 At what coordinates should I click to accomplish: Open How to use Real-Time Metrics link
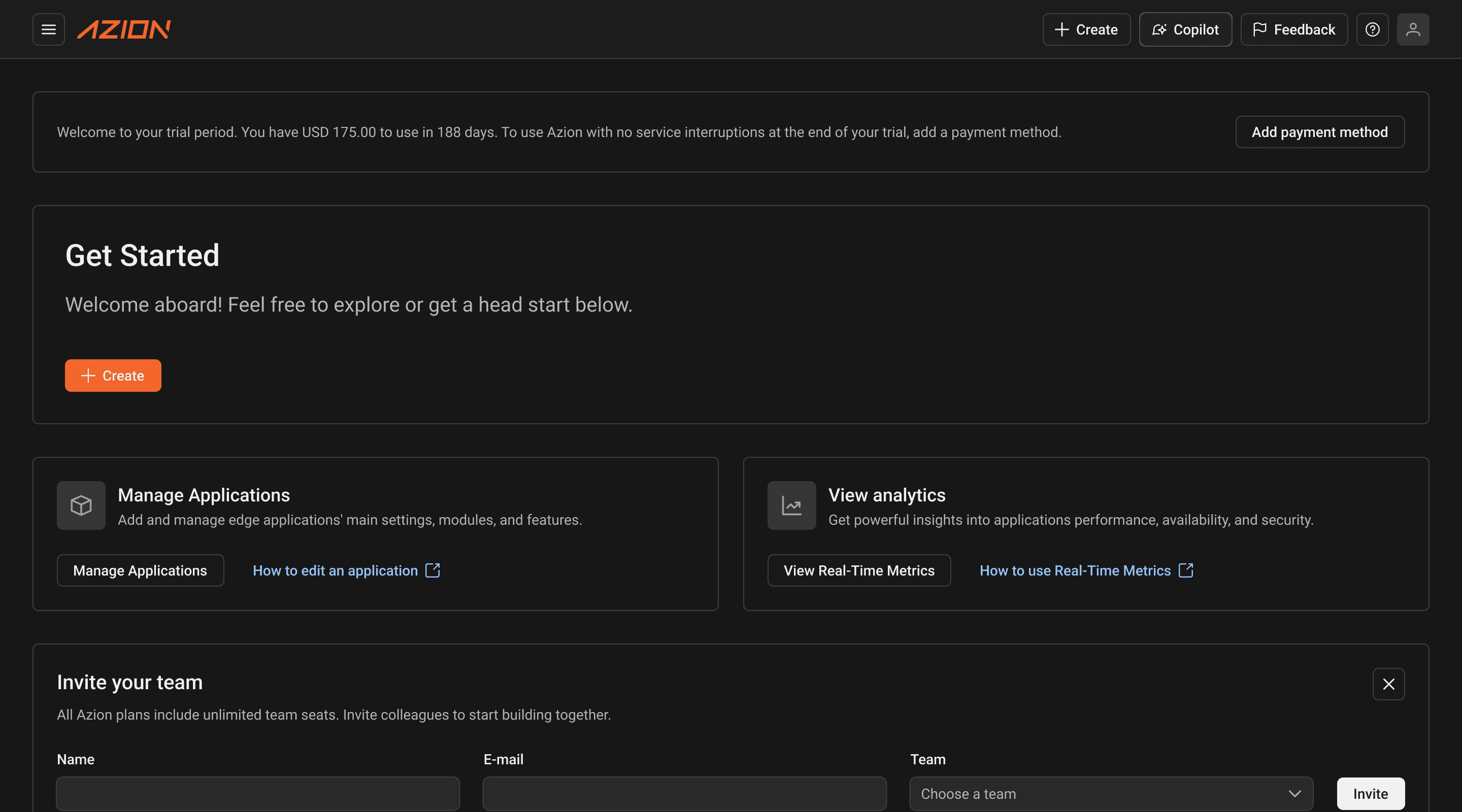pos(1086,570)
